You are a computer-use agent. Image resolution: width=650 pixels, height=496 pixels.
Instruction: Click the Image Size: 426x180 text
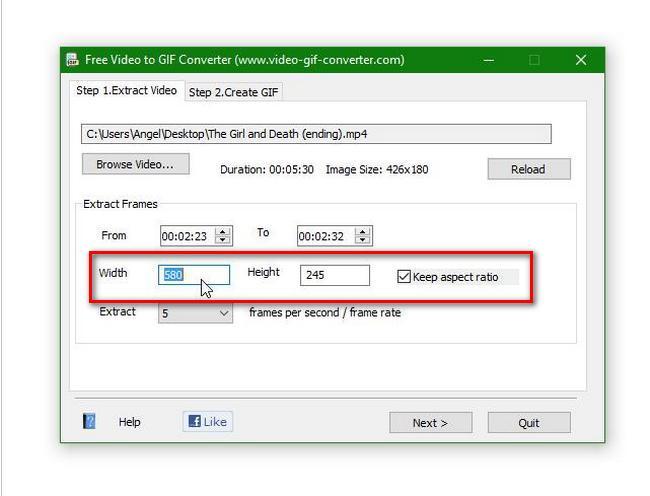coord(377,169)
